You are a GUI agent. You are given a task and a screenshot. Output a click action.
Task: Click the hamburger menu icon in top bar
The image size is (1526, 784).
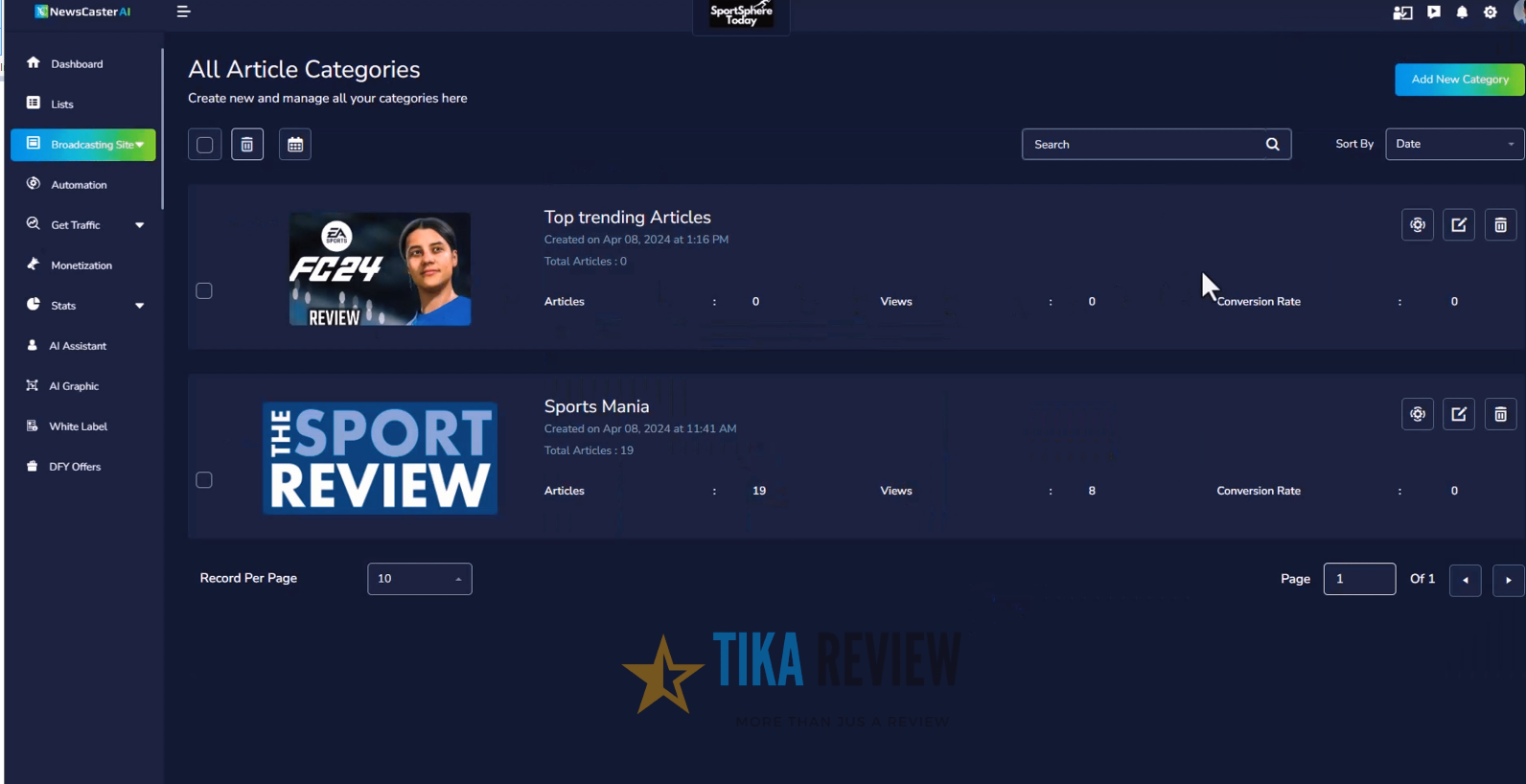(x=183, y=12)
